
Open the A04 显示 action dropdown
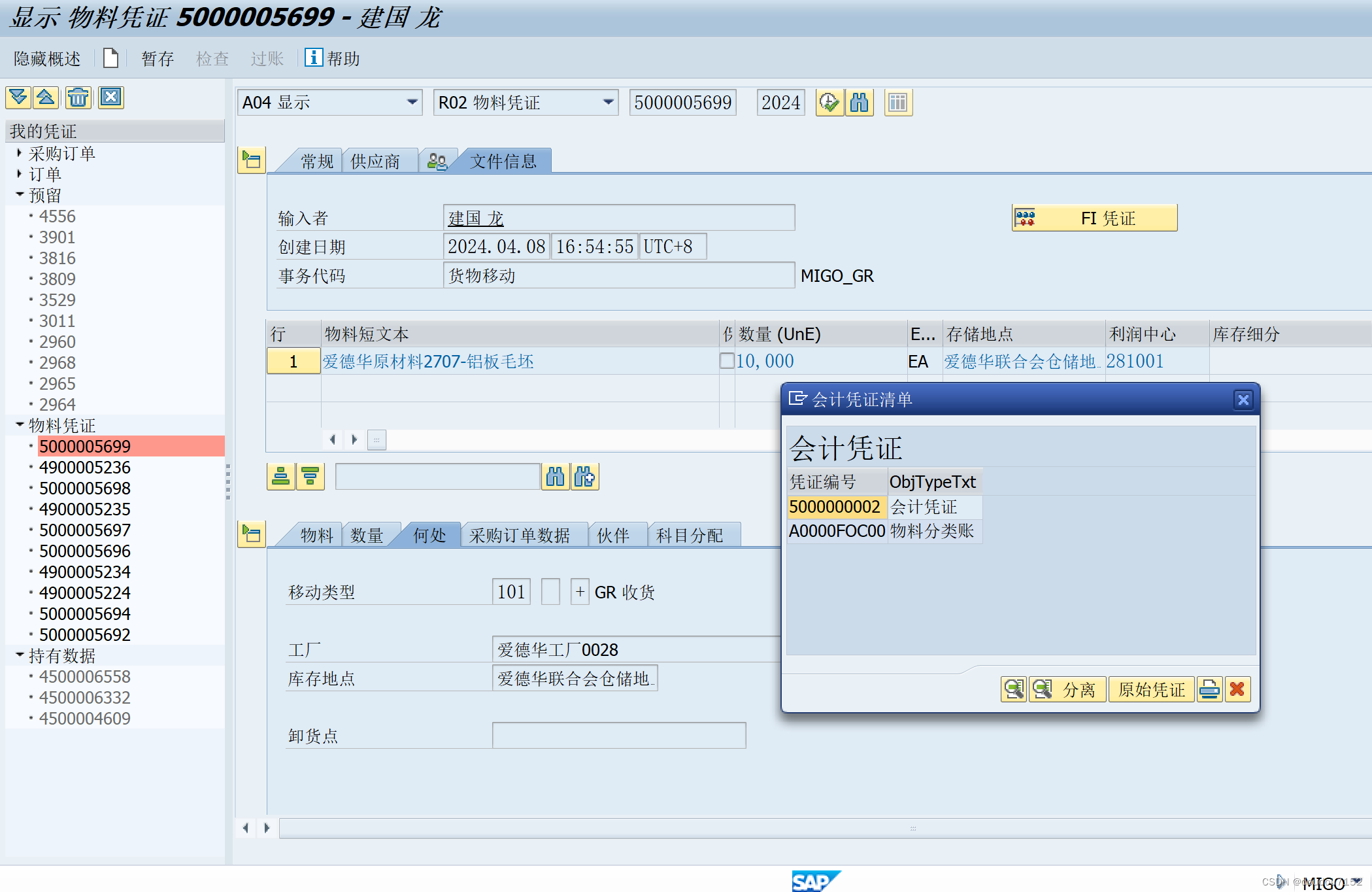(412, 103)
